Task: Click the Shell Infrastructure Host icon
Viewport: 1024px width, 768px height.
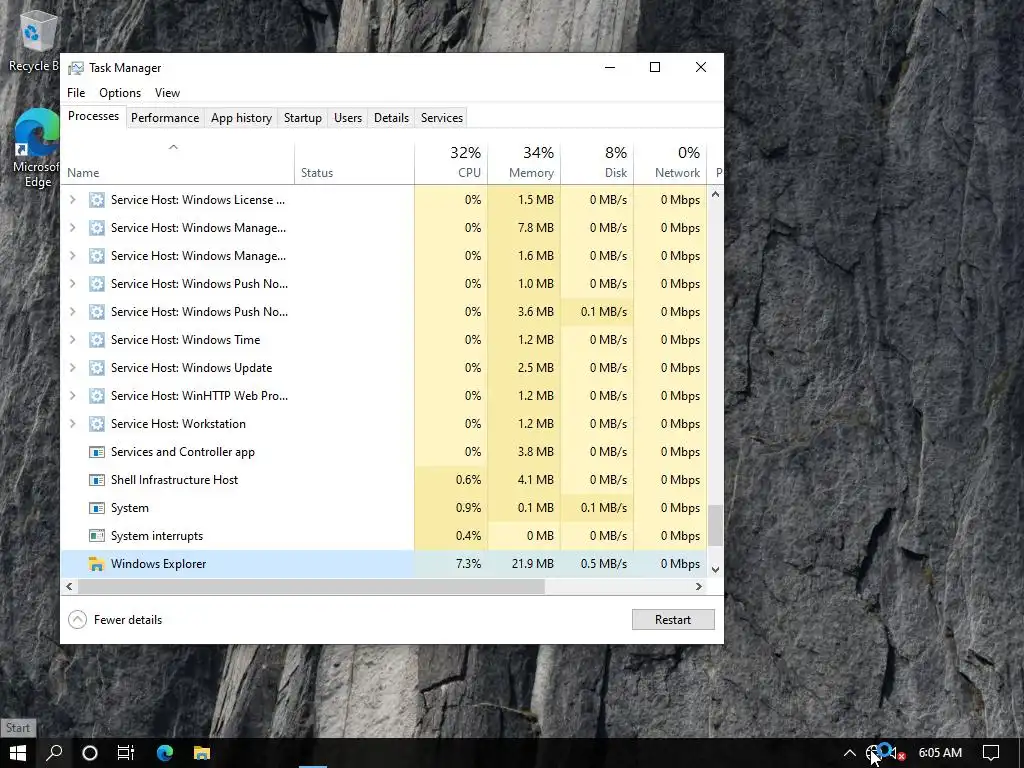Action: click(97, 480)
